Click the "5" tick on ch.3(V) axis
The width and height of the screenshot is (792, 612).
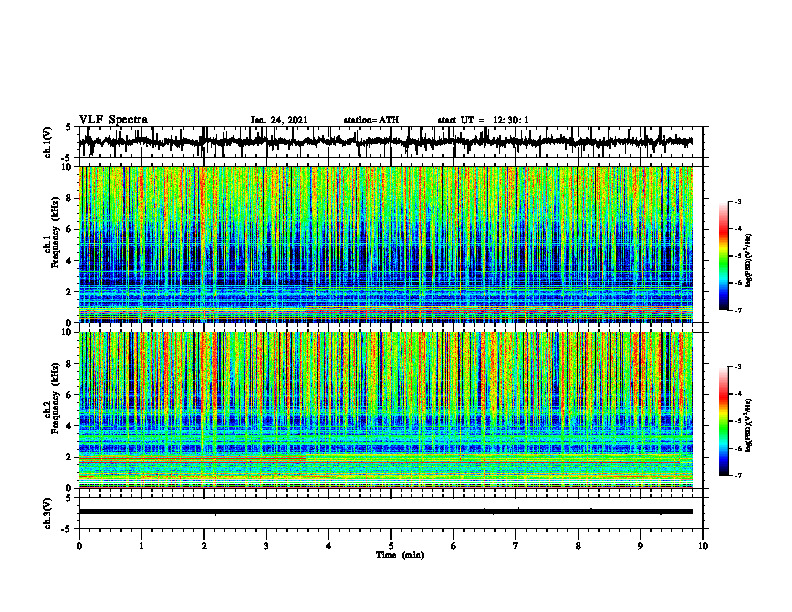pos(68,498)
